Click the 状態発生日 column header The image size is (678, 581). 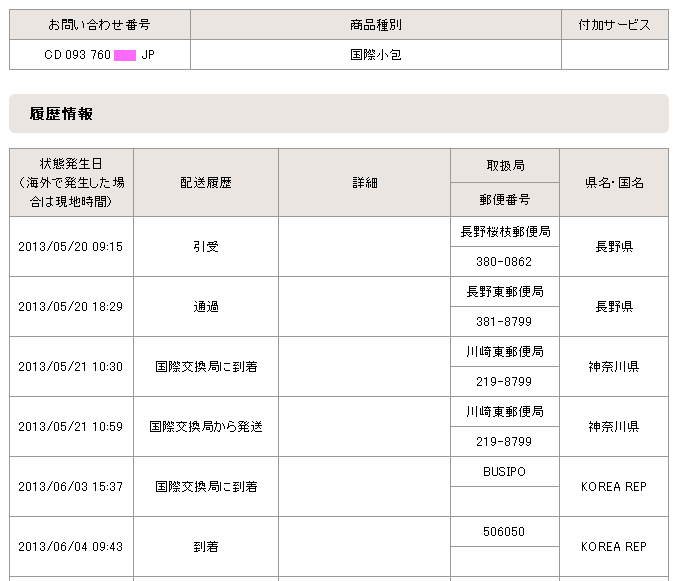(x=71, y=182)
